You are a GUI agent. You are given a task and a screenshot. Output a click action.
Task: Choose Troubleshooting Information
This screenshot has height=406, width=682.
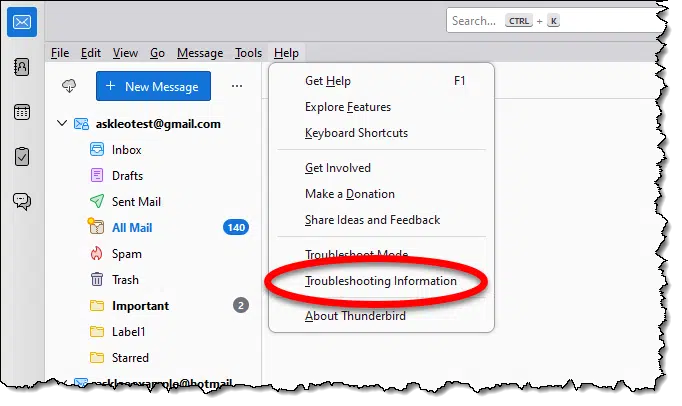381,281
